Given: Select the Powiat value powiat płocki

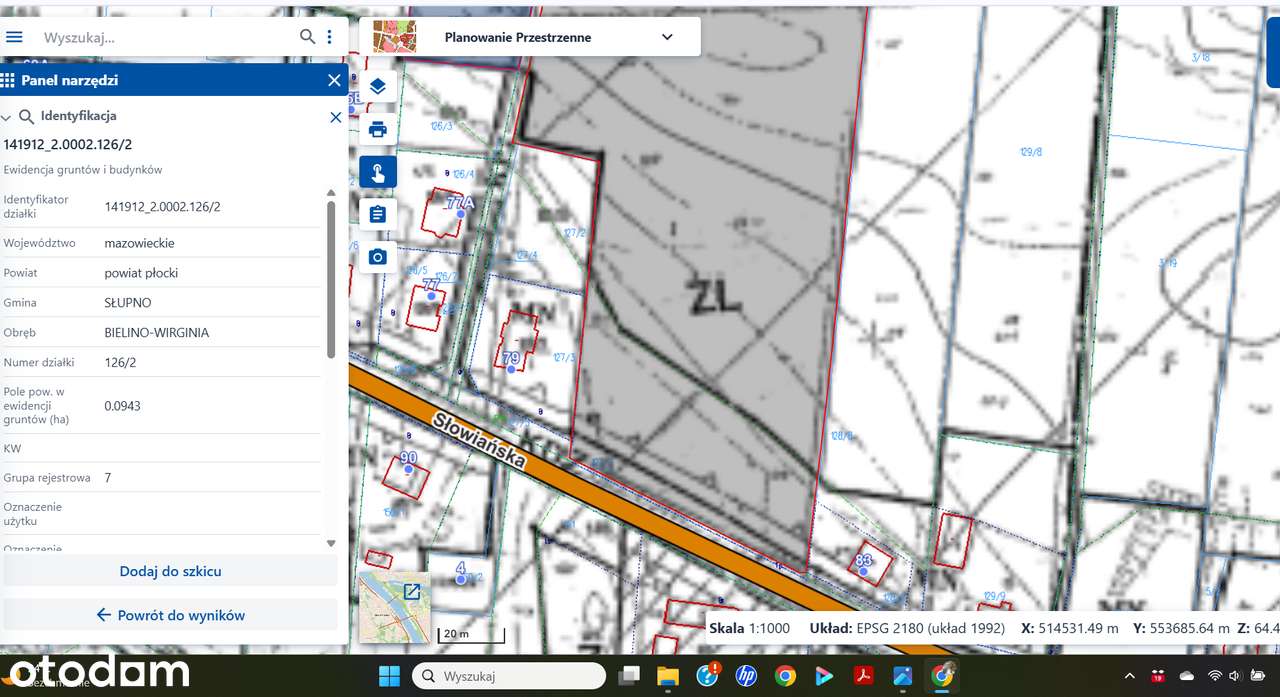Looking at the screenshot, I should tap(141, 272).
